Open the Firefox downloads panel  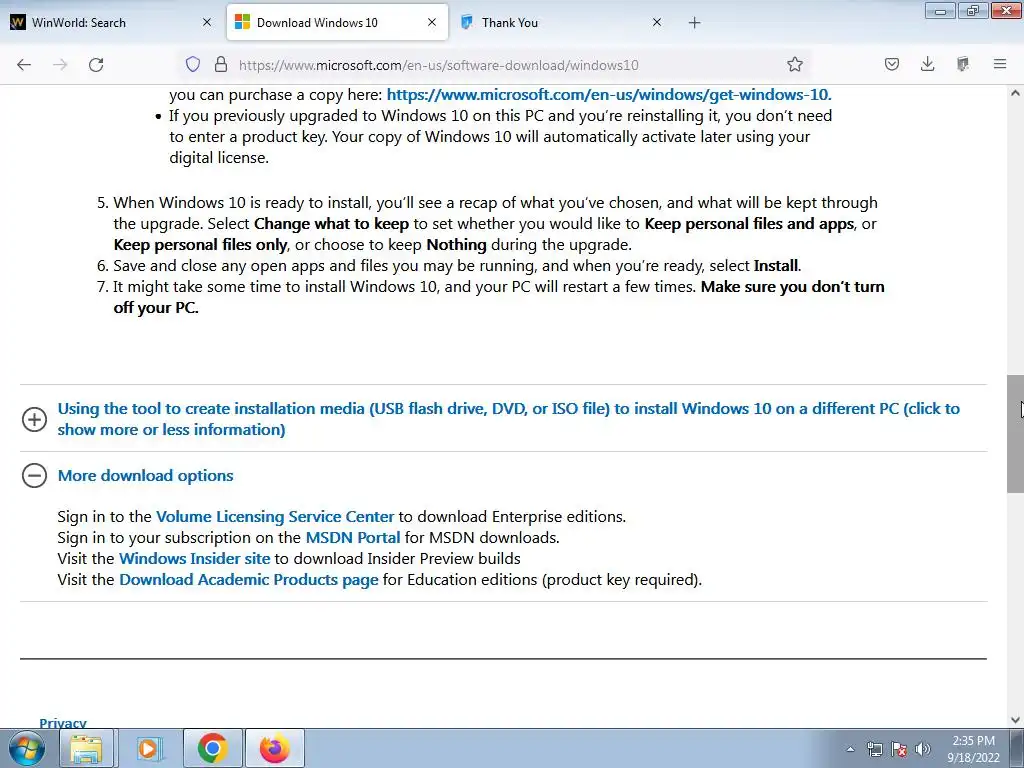tap(927, 64)
